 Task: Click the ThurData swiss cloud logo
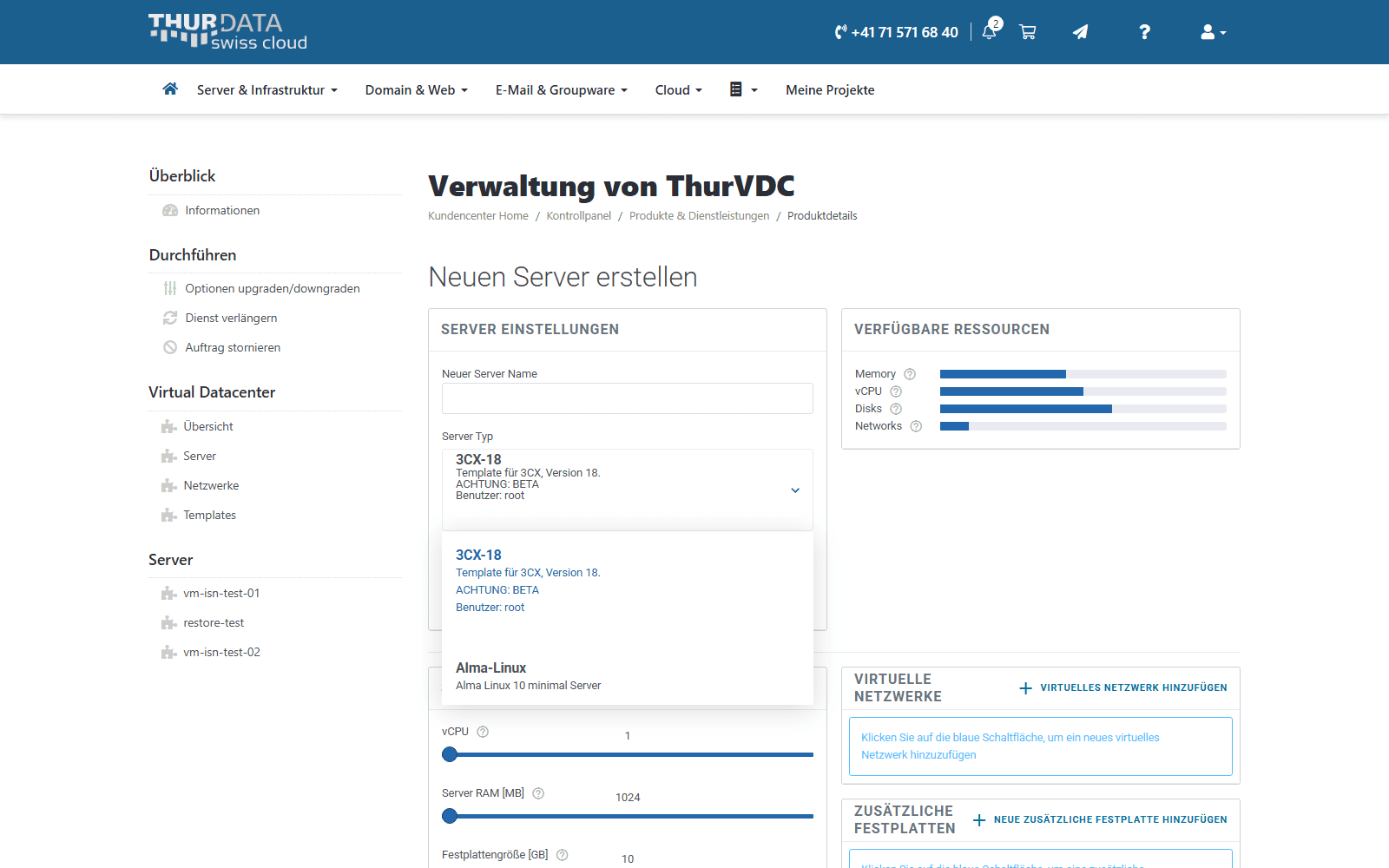(227, 31)
